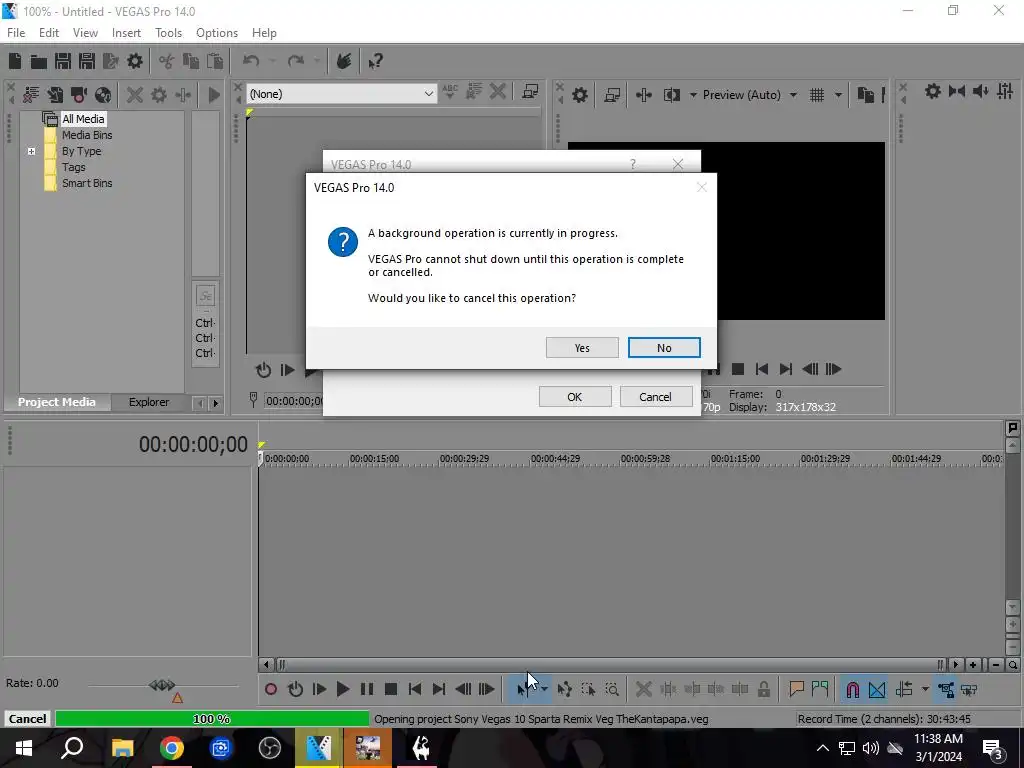
Task: Open the Options menu
Action: pyautogui.click(x=217, y=33)
